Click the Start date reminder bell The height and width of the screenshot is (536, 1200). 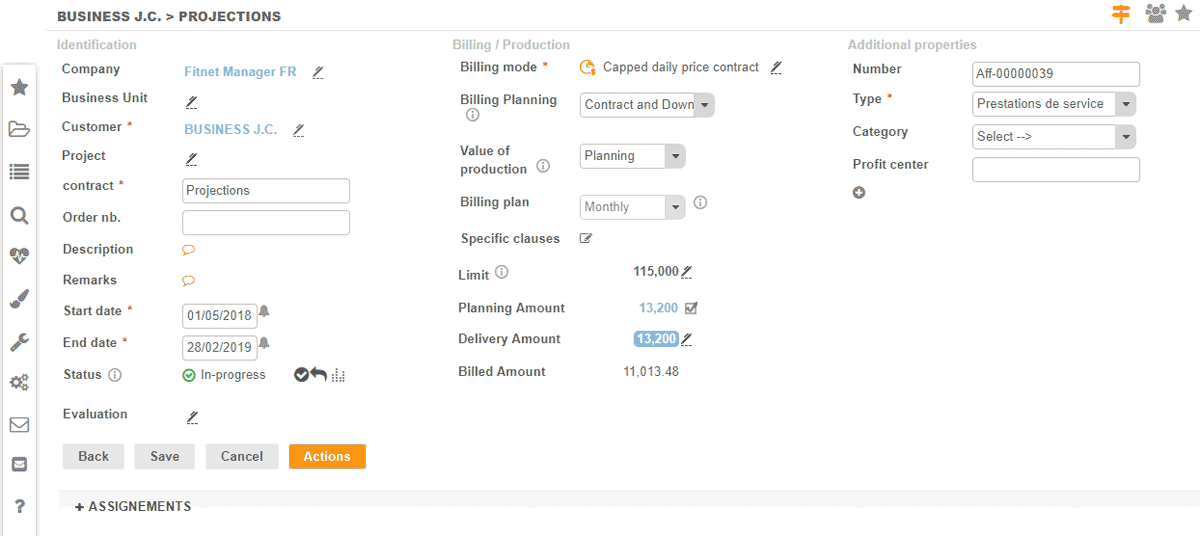[264, 312]
